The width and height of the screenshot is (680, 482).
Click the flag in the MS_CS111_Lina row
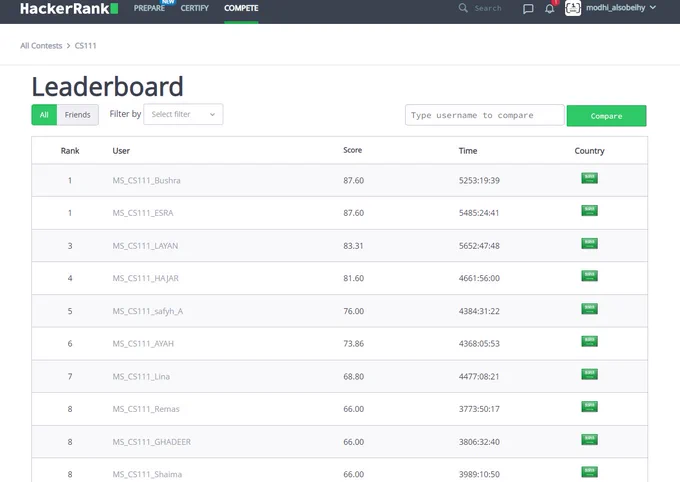[589, 374]
